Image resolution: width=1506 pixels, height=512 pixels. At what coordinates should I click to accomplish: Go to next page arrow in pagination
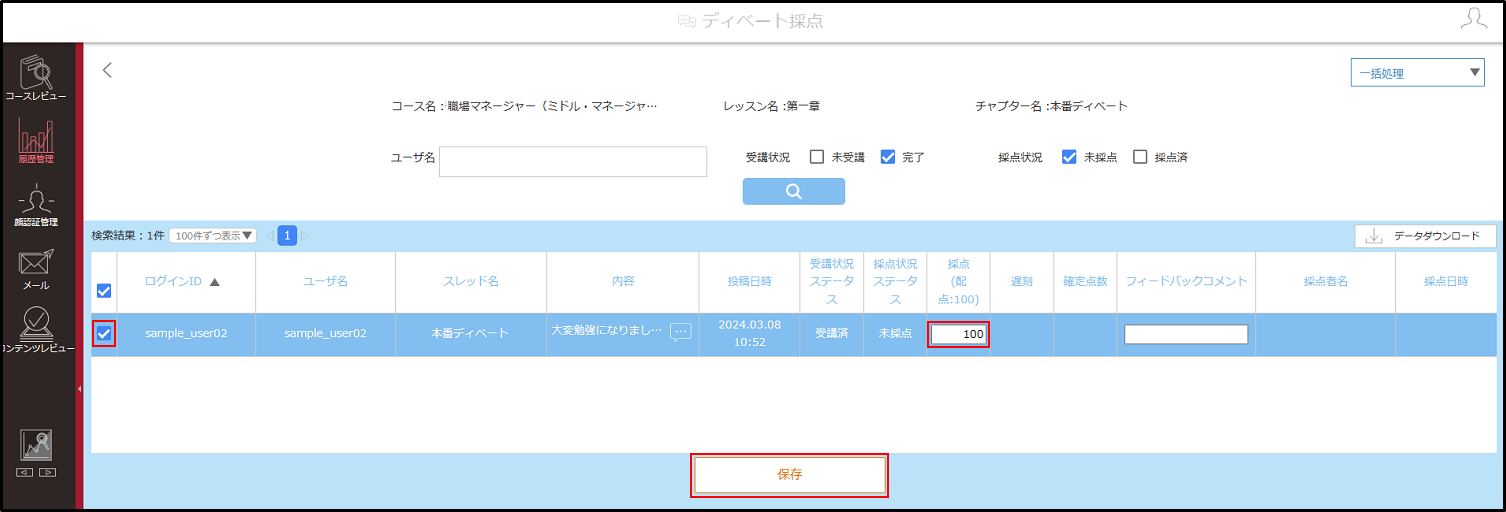tap(305, 236)
